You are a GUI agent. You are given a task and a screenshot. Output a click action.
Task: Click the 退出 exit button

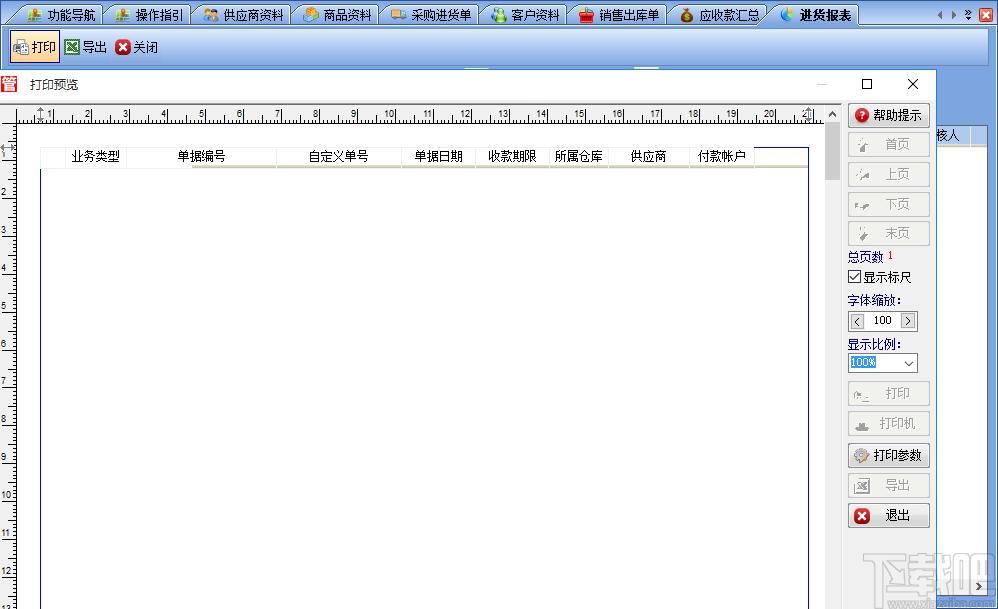[x=889, y=515]
